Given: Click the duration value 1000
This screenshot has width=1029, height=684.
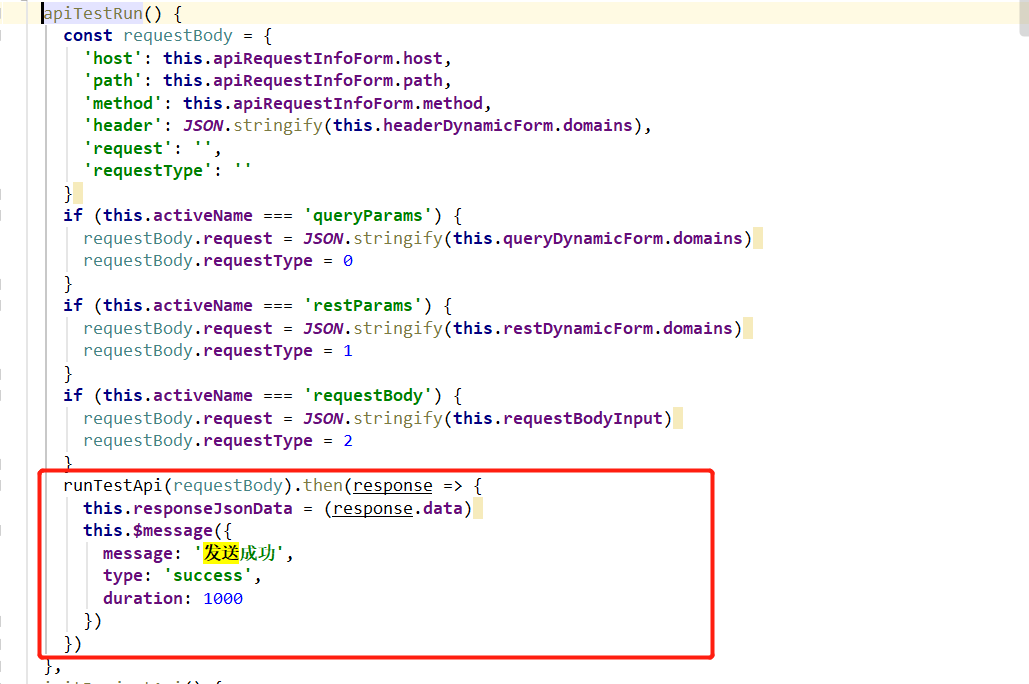Looking at the screenshot, I should (x=222, y=598).
